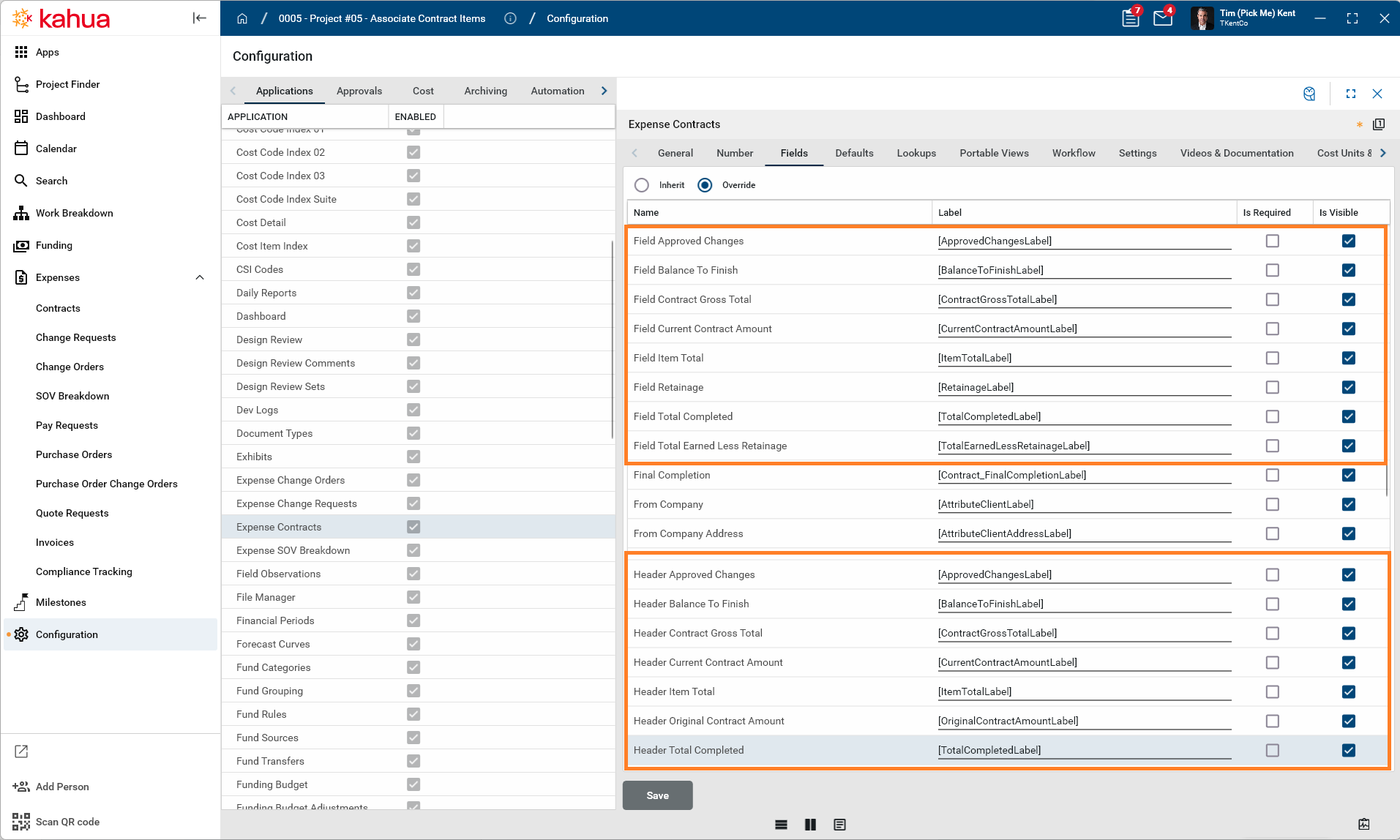Edit the Final Completion label field

tap(1084, 475)
